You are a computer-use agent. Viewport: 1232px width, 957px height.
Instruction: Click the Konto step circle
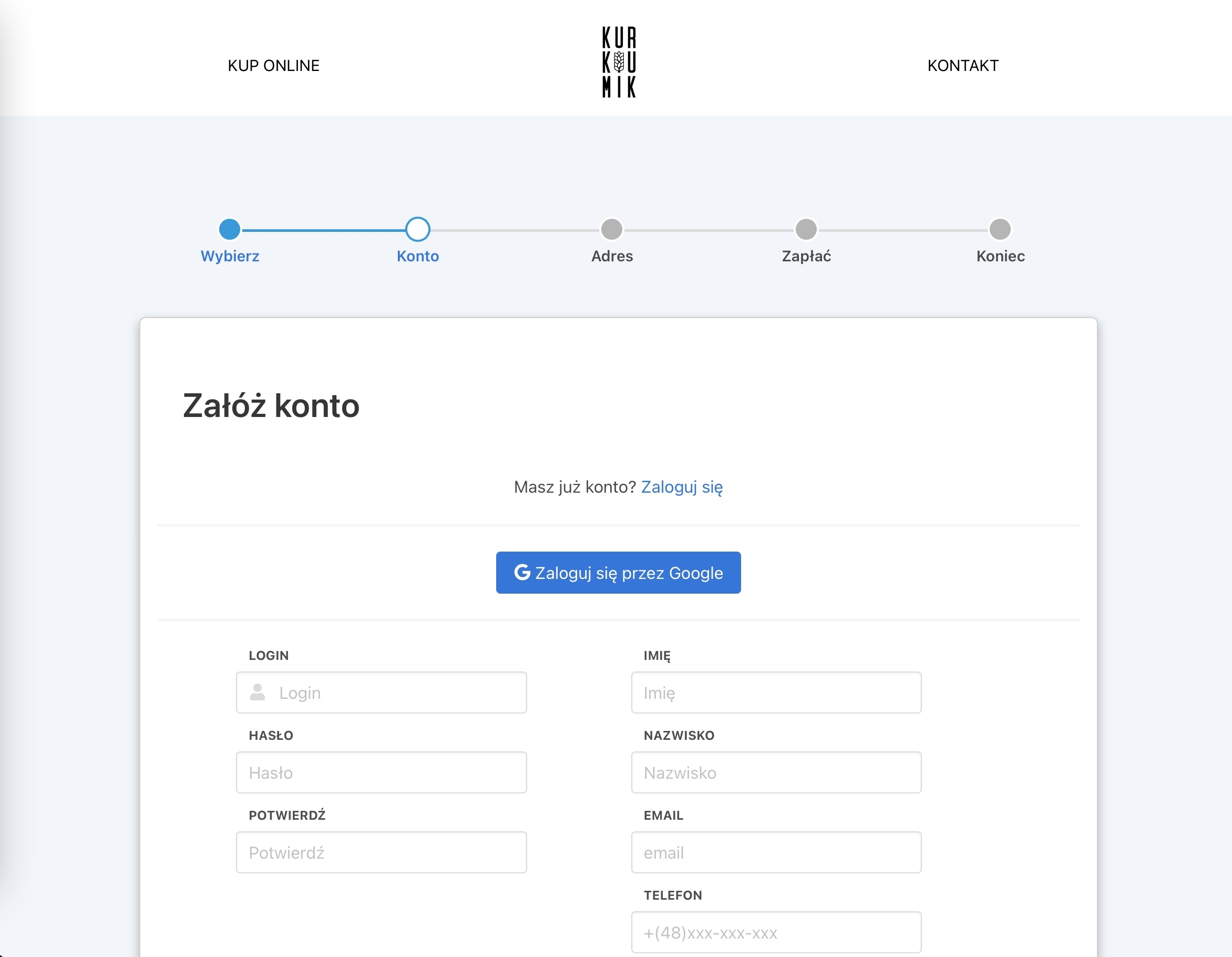point(417,229)
